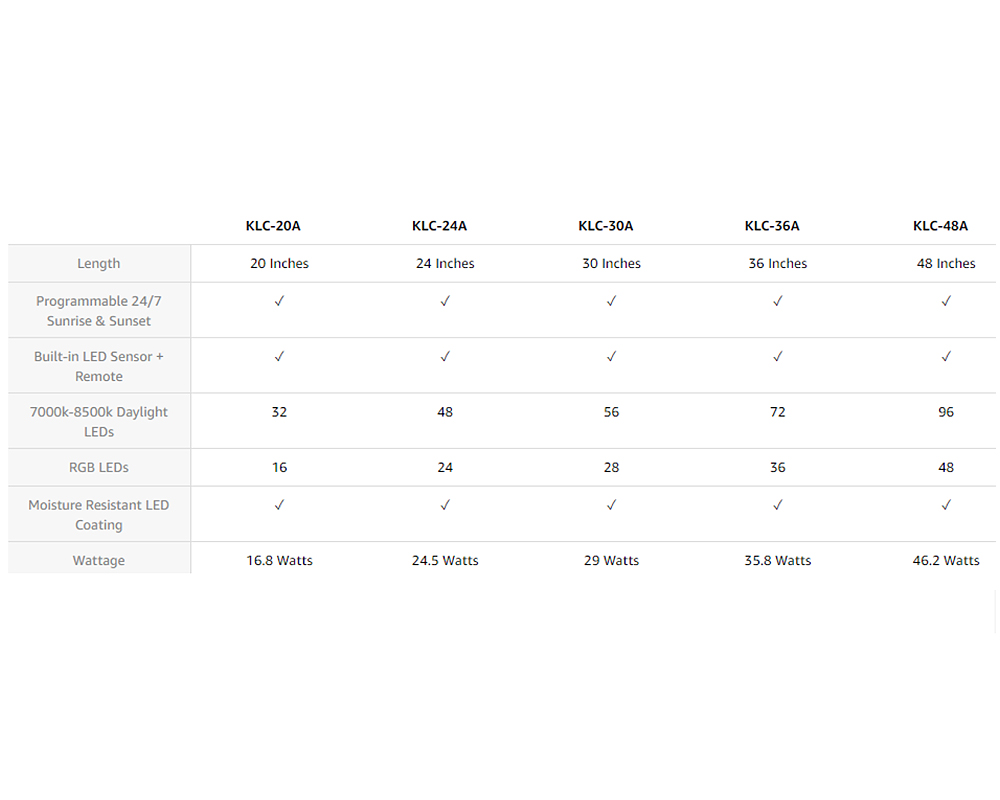Click the 30 Inches length cell
The height and width of the screenshot is (800, 1000).
611,264
